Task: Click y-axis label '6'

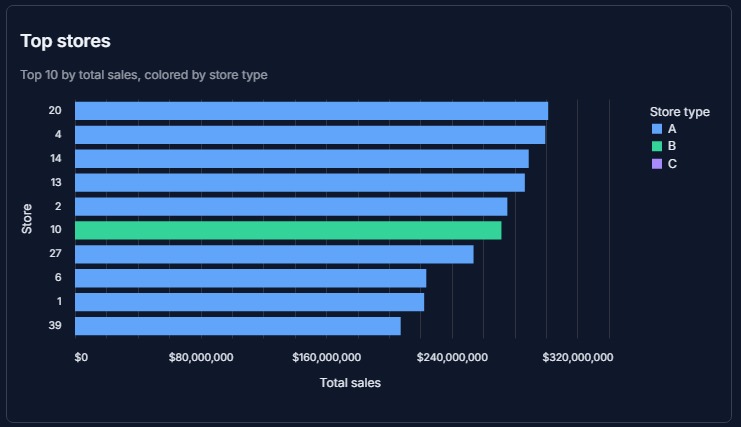Action: 58,278
